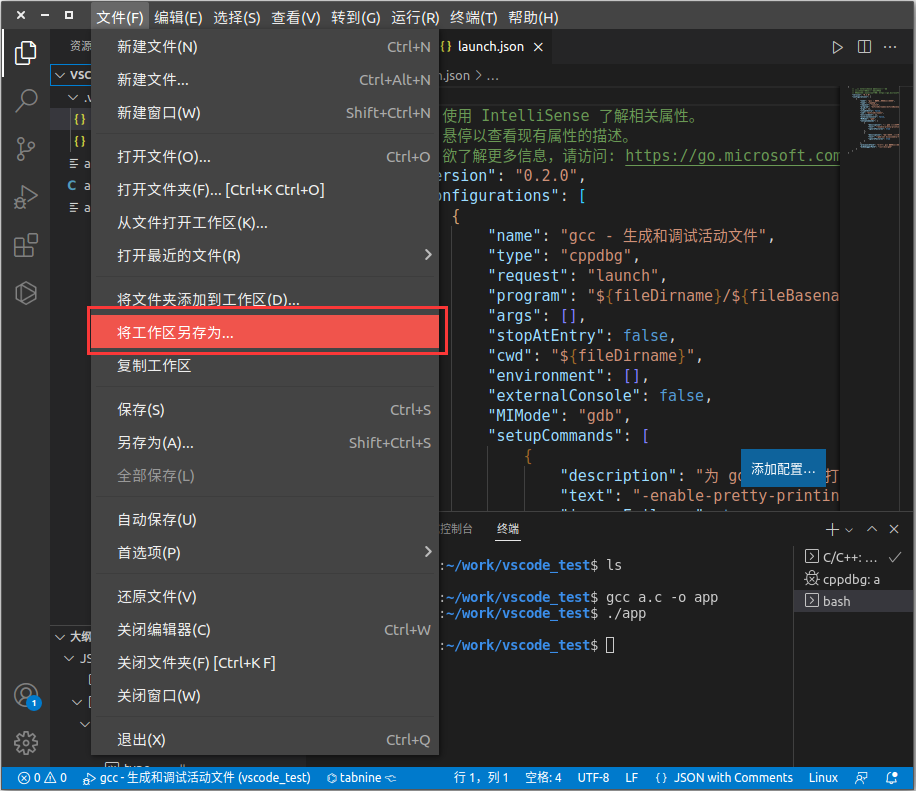Choose 打开文件夹(F)... menu item
The width and height of the screenshot is (916, 791).
[265, 190]
